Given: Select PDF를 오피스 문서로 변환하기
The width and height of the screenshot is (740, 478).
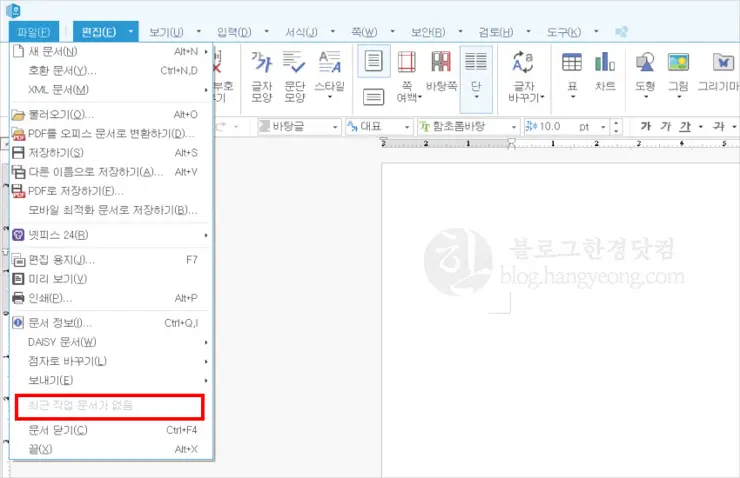Looking at the screenshot, I should pos(111,134).
